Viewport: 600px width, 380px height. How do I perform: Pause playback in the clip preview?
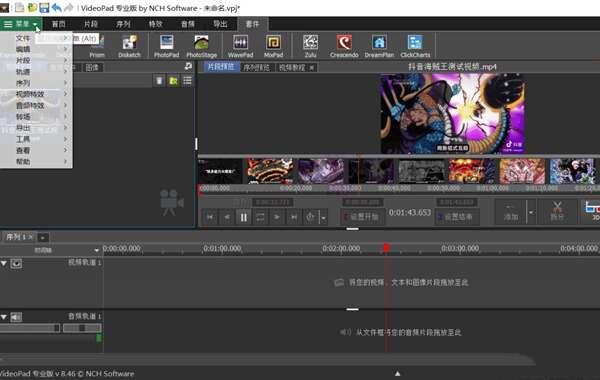click(x=243, y=217)
